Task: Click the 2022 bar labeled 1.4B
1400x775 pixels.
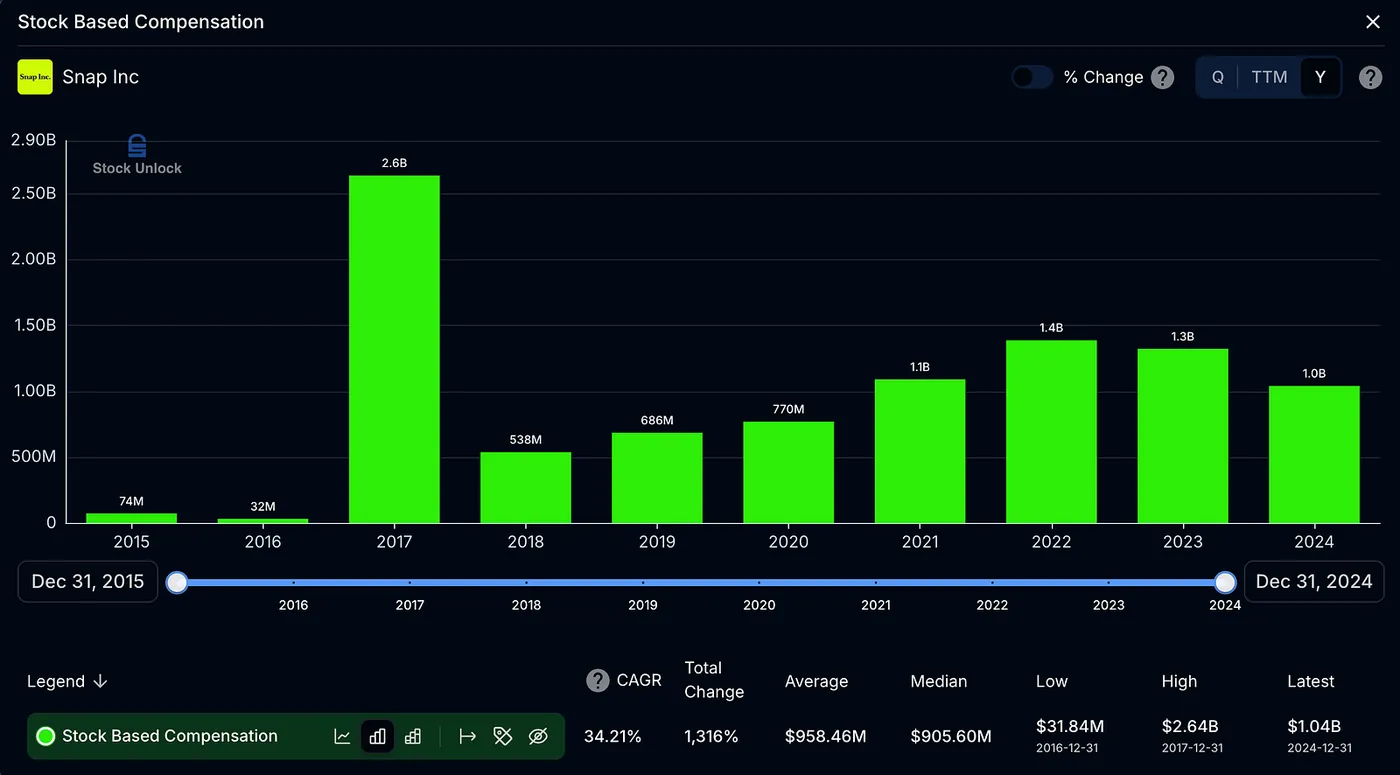Action: pyautogui.click(x=1051, y=432)
